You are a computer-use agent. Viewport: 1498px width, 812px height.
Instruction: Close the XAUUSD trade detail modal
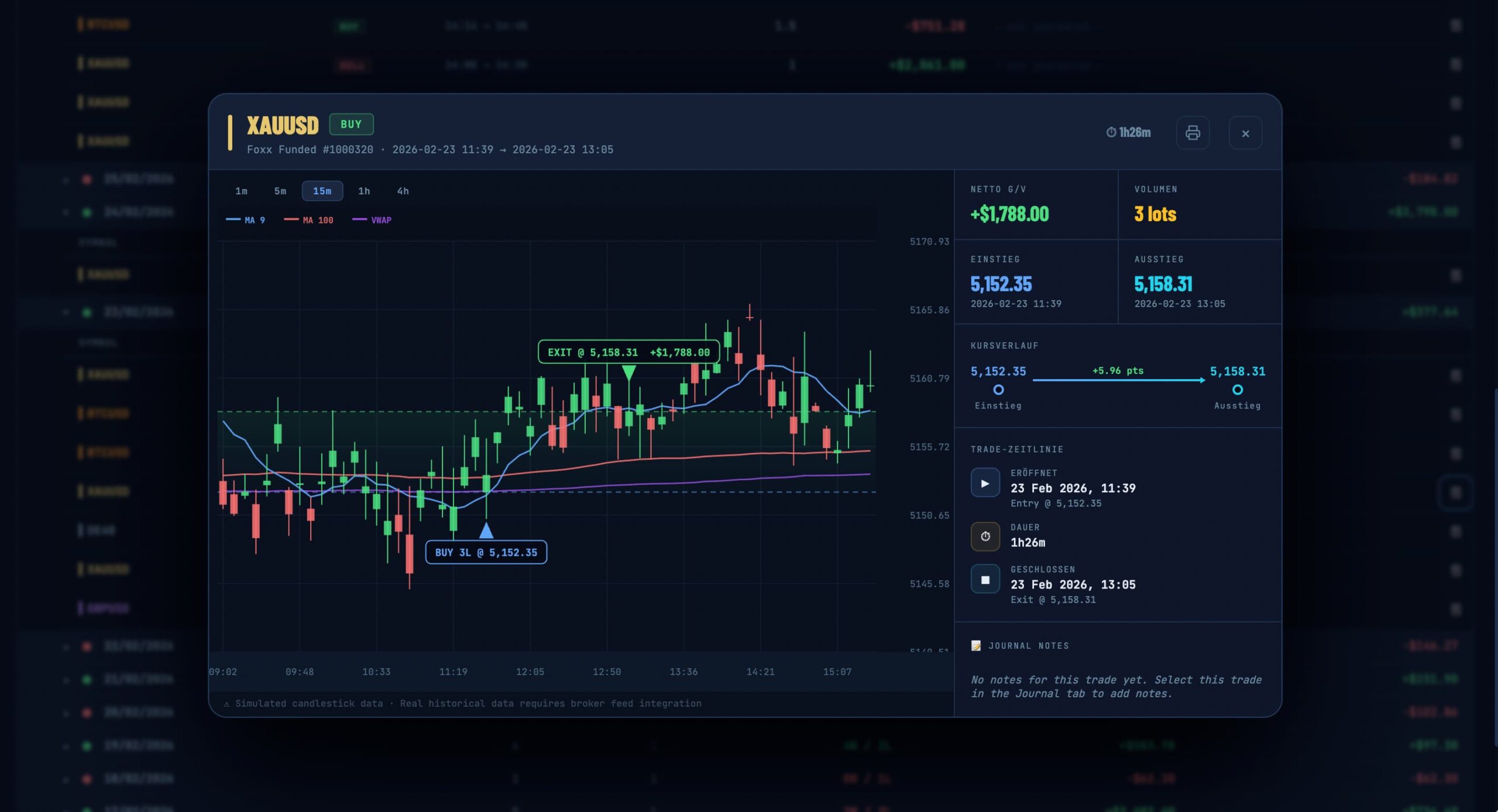point(1245,133)
